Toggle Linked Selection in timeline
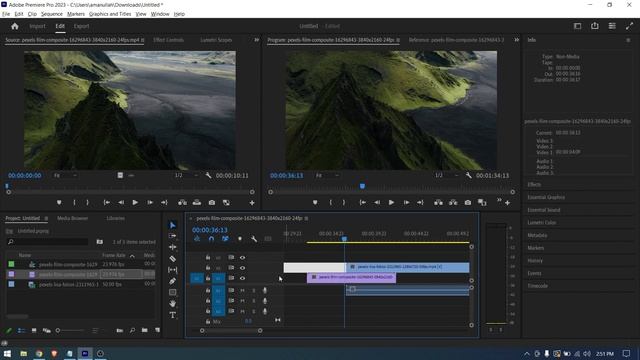Image resolution: width=640 pixels, height=360 pixels. (x=225, y=239)
